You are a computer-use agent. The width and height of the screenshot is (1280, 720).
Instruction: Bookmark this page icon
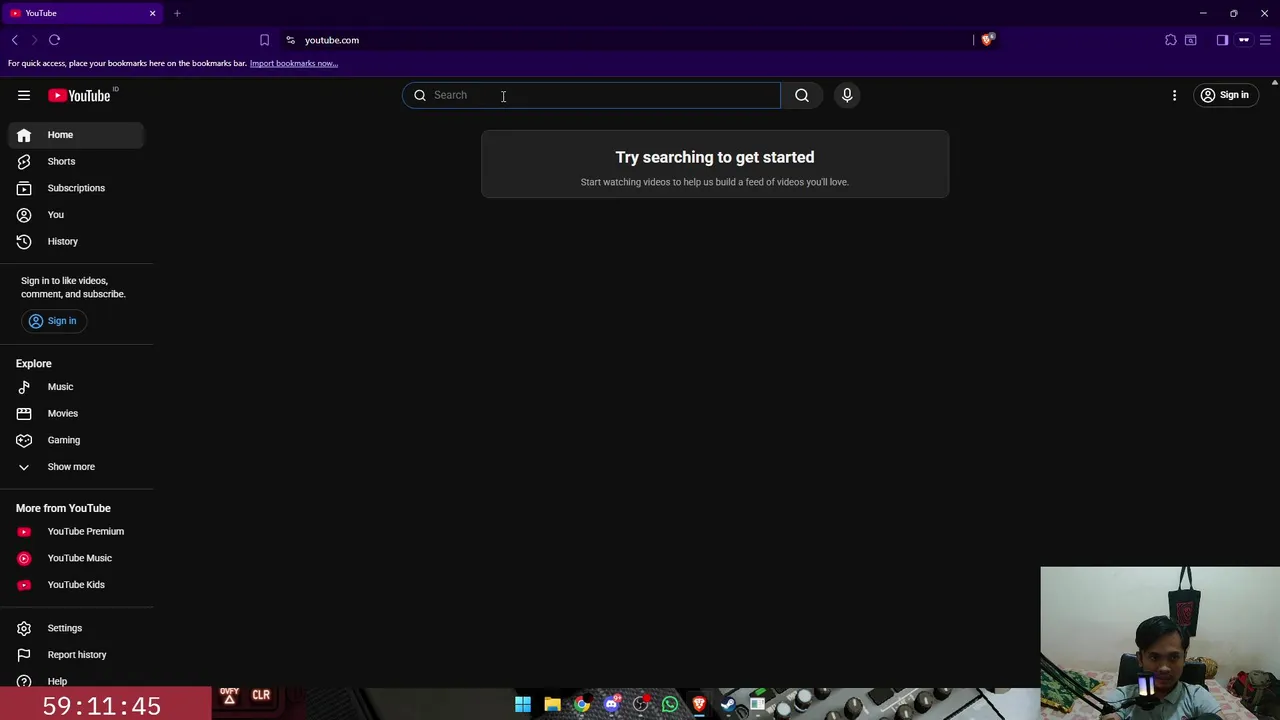coord(264,40)
